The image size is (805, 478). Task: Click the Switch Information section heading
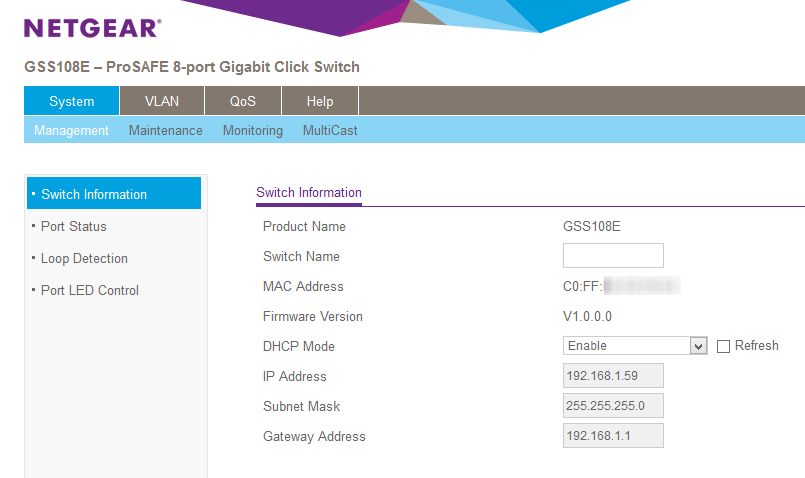309,192
